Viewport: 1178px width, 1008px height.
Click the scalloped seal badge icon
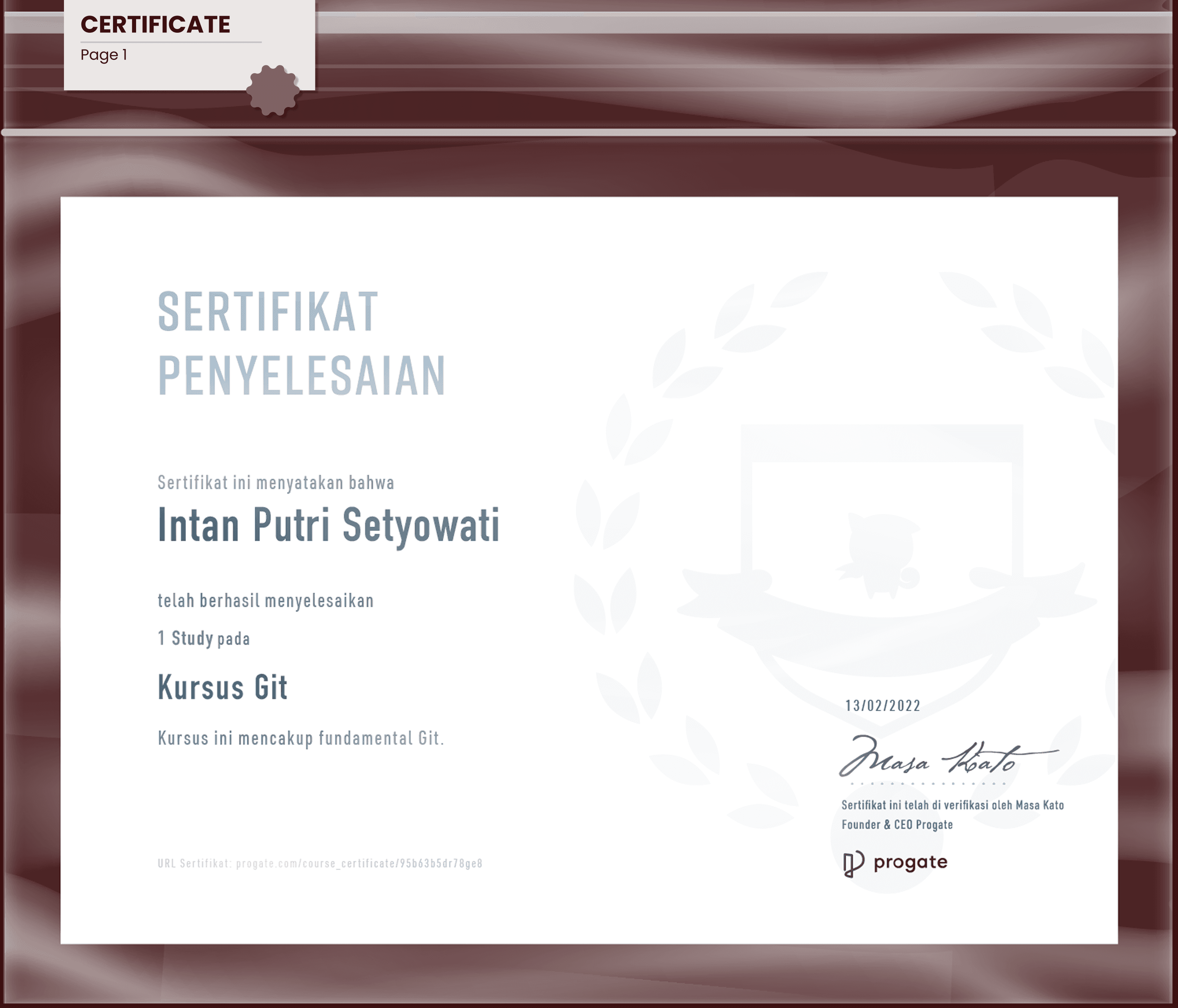[273, 90]
